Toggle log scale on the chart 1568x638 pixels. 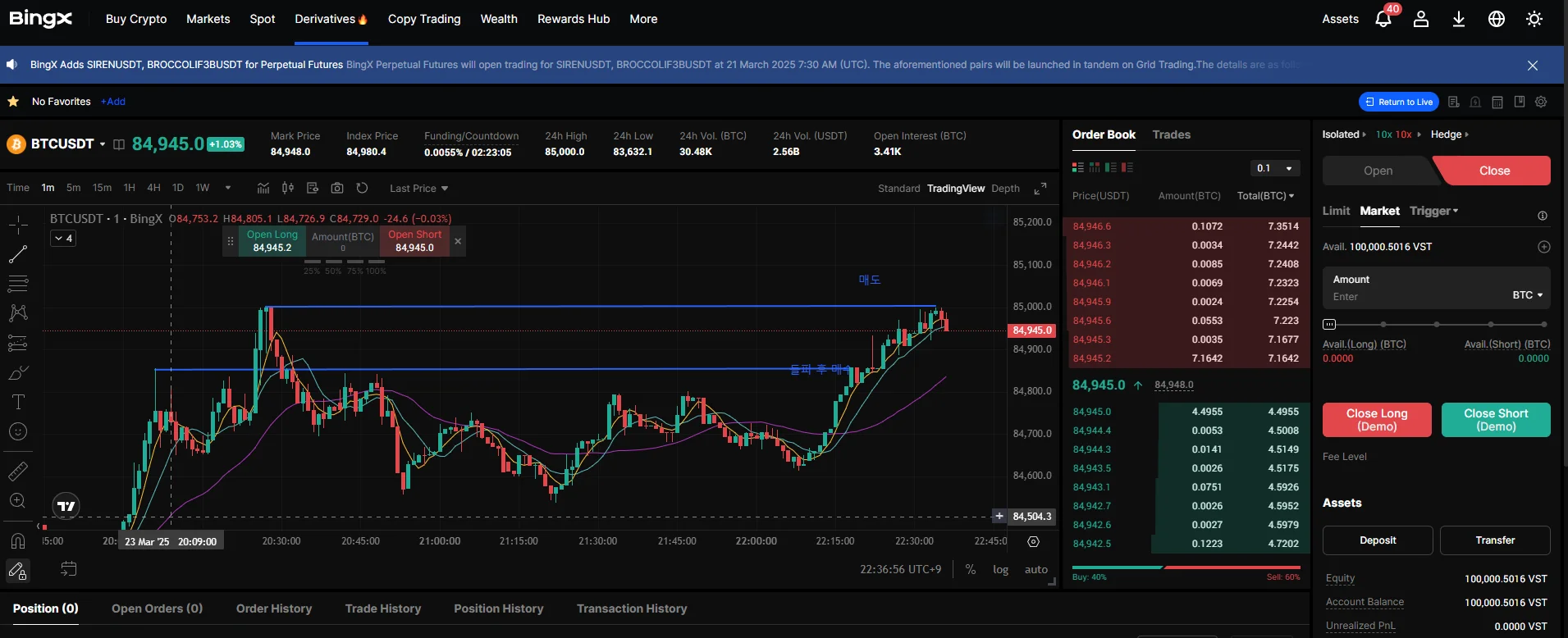(1000, 569)
